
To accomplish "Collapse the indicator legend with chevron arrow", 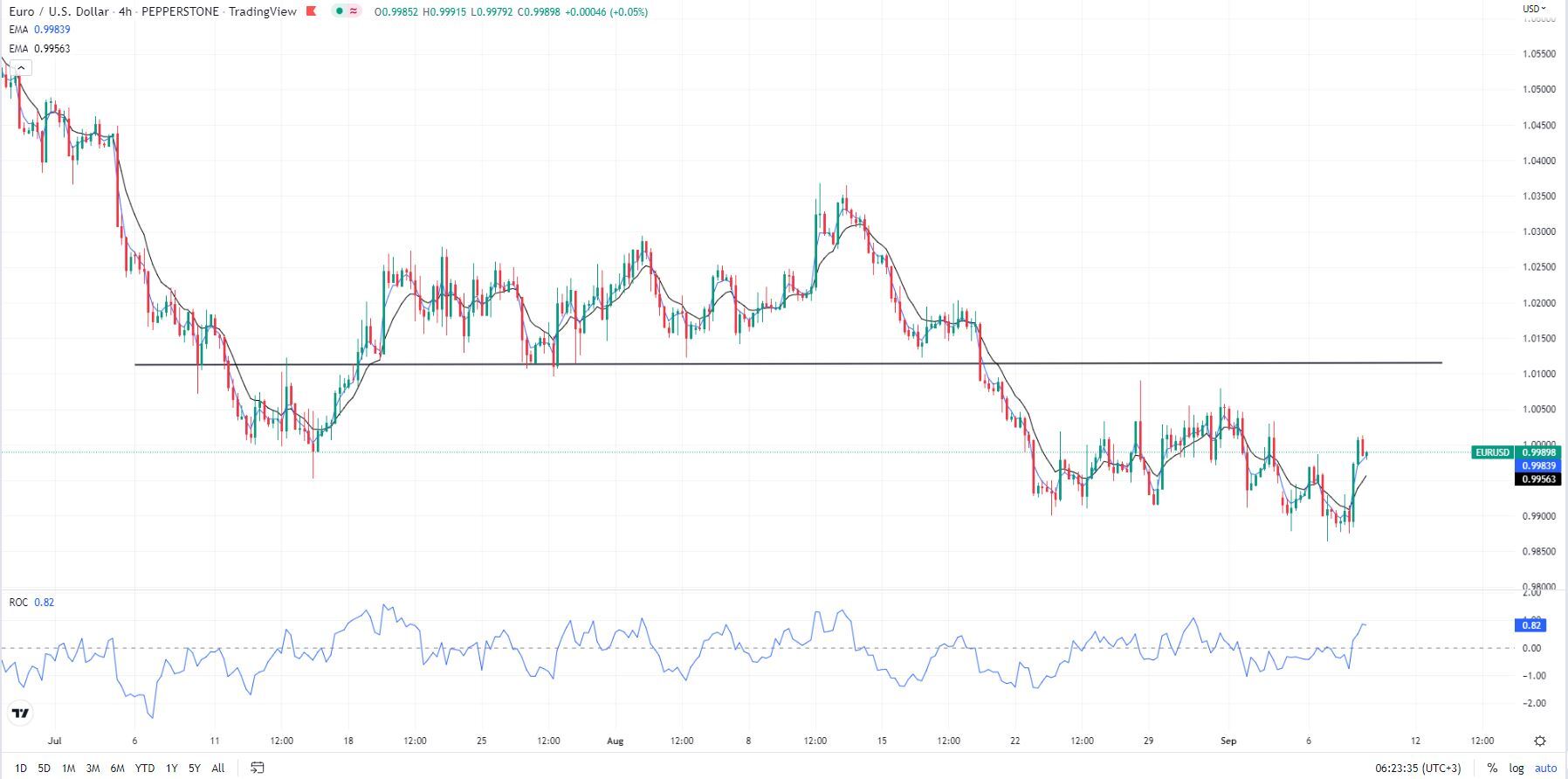I will pos(21,68).
